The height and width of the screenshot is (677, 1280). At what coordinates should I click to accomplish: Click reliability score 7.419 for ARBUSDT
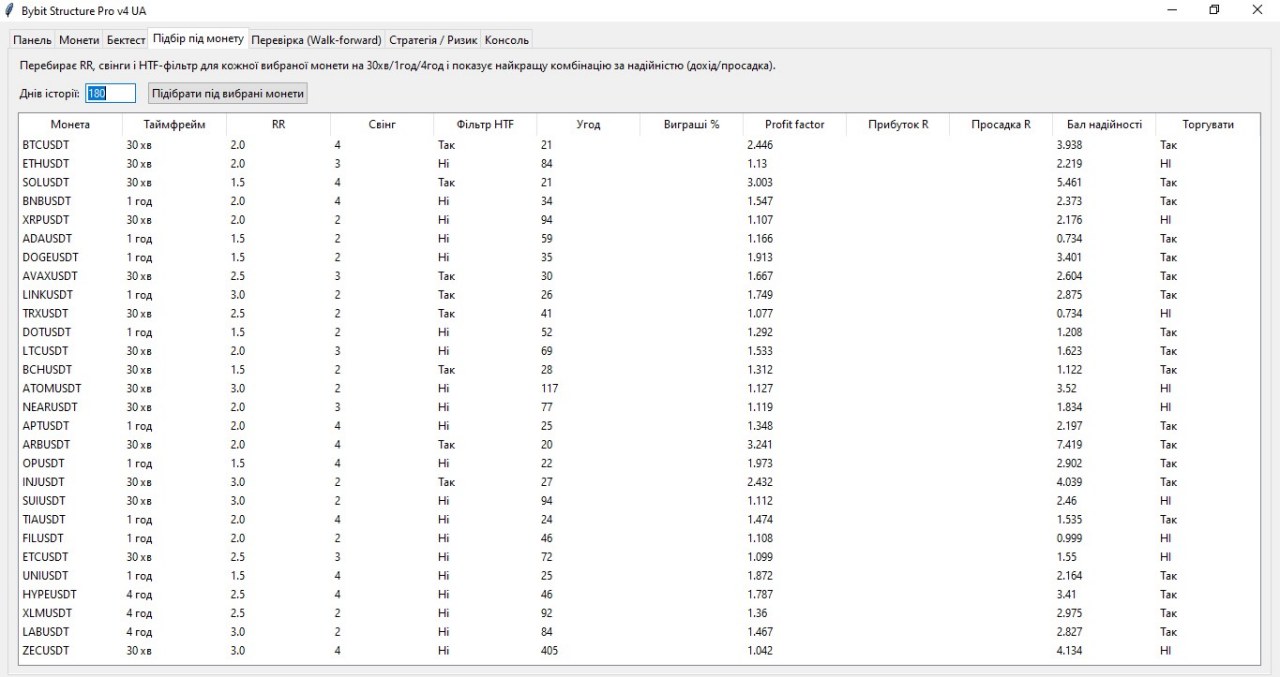1069,445
